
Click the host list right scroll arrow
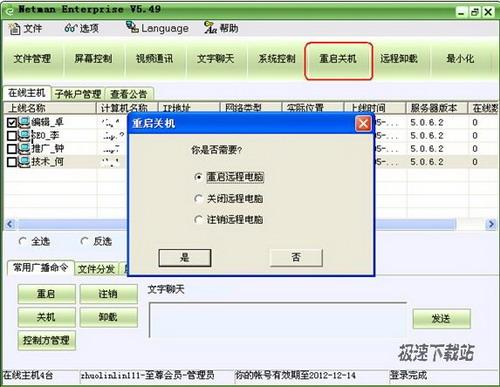coord(491,224)
